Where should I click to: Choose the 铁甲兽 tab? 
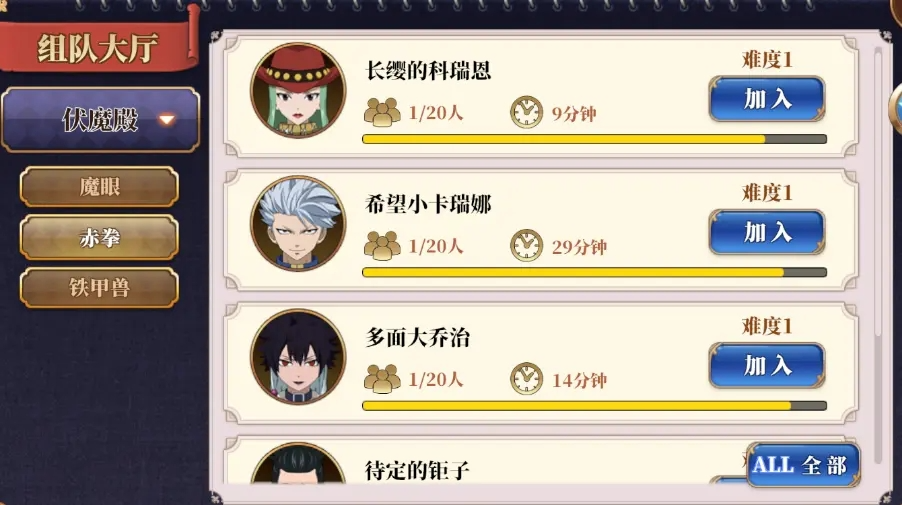100,287
